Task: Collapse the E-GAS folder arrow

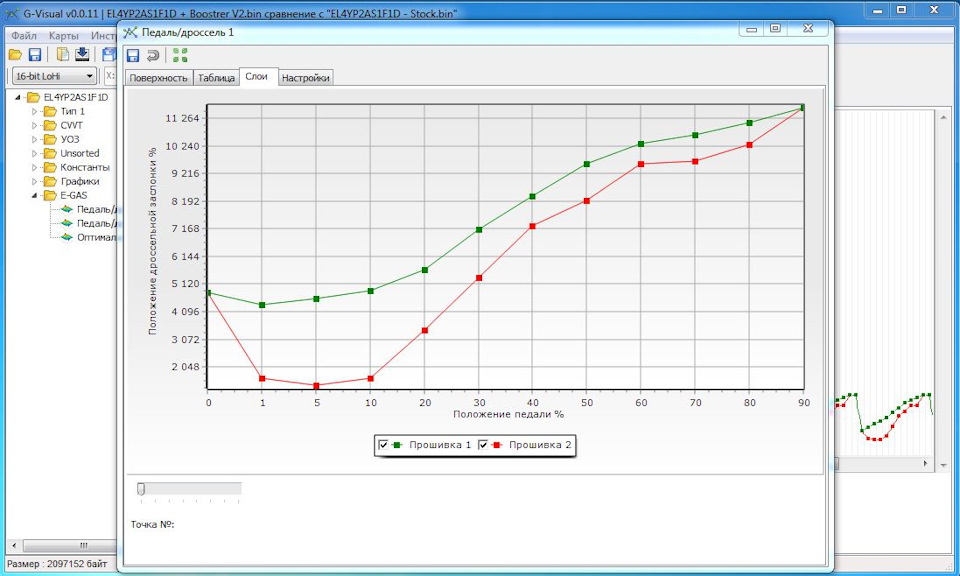Action: click(35, 196)
